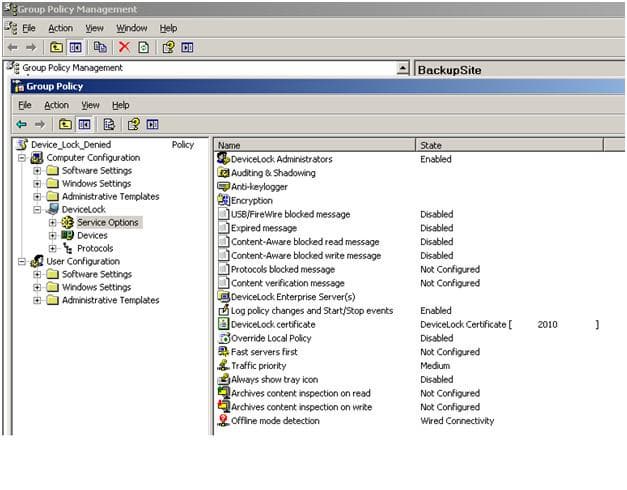
Task: Open Action menu in Group Policy window
Action: coord(56,105)
